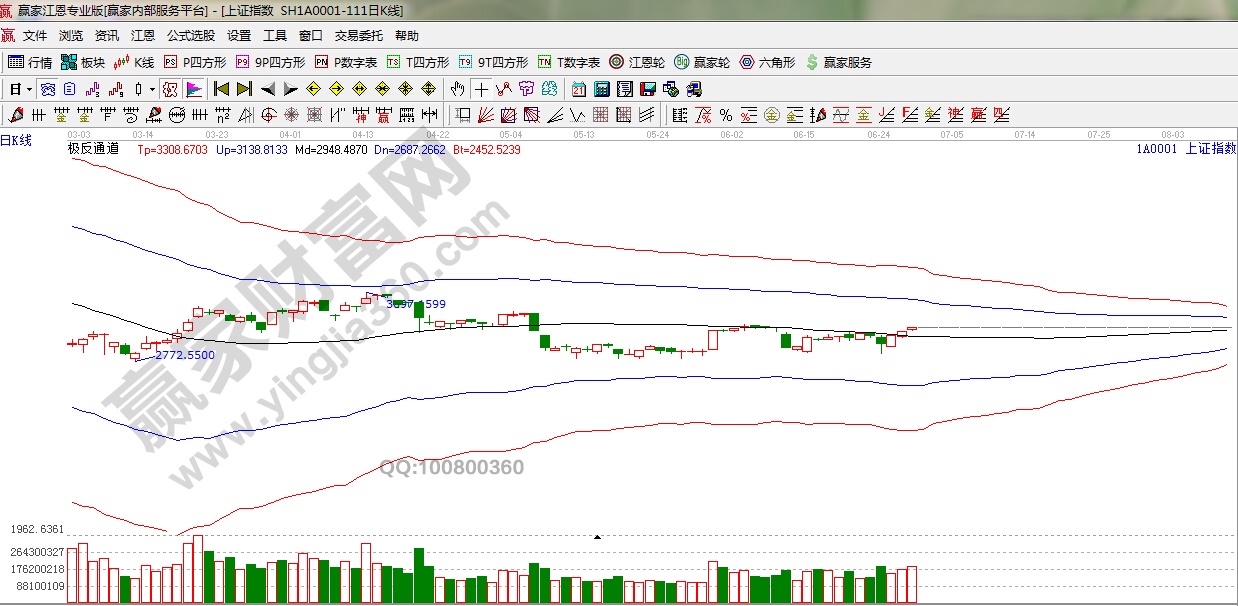
Task: Click the 行情 quotes button
Action: (30, 62)
